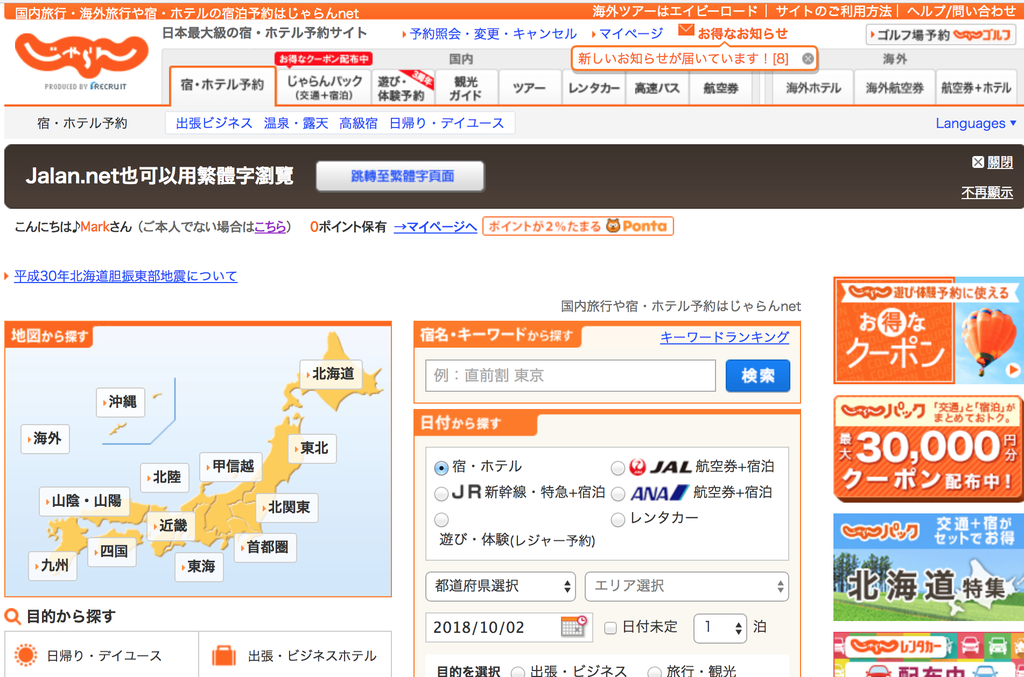
Task: Open the Languages dropdown
Action: click(x=976, y=123)
